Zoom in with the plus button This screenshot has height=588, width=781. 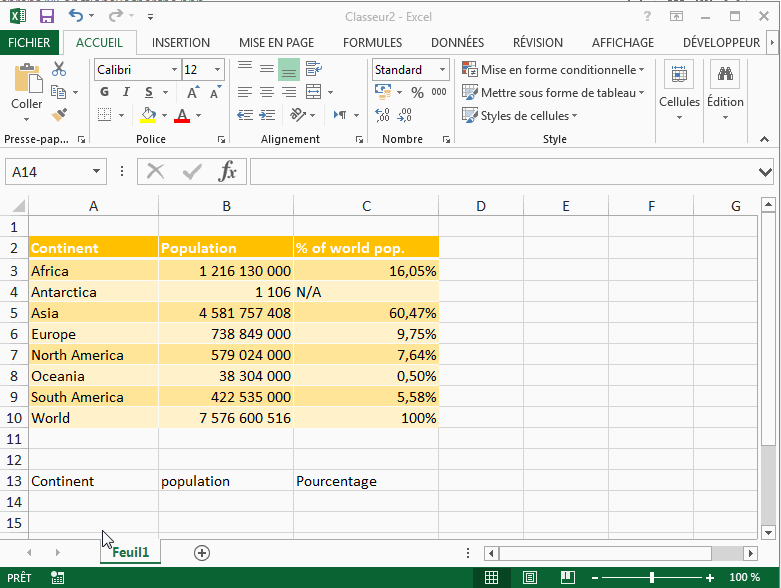(710, 578)
